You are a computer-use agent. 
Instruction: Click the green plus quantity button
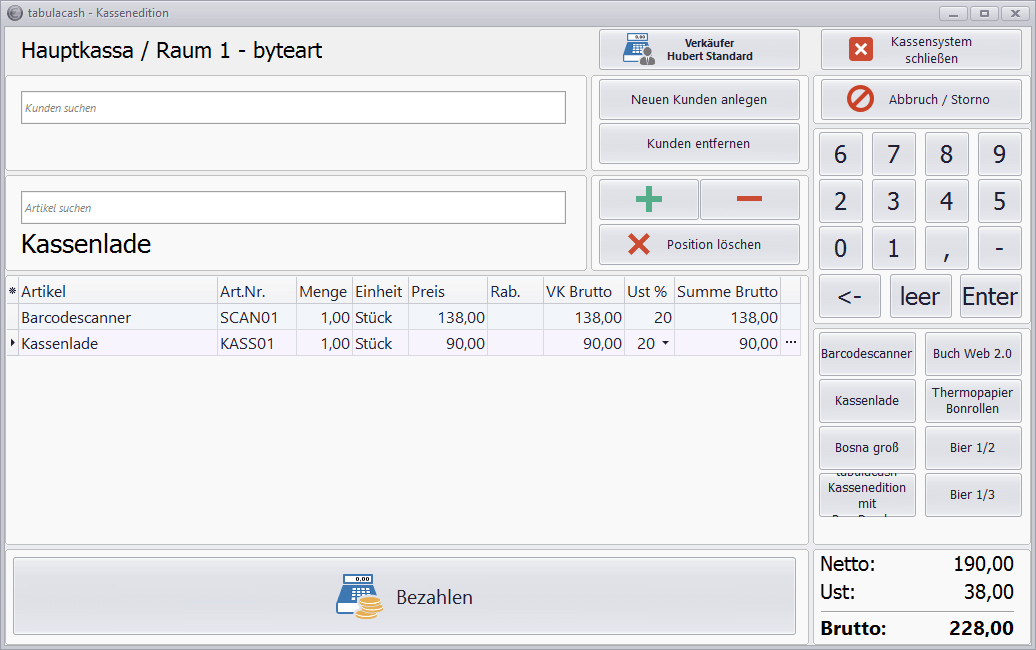(648, 199)
